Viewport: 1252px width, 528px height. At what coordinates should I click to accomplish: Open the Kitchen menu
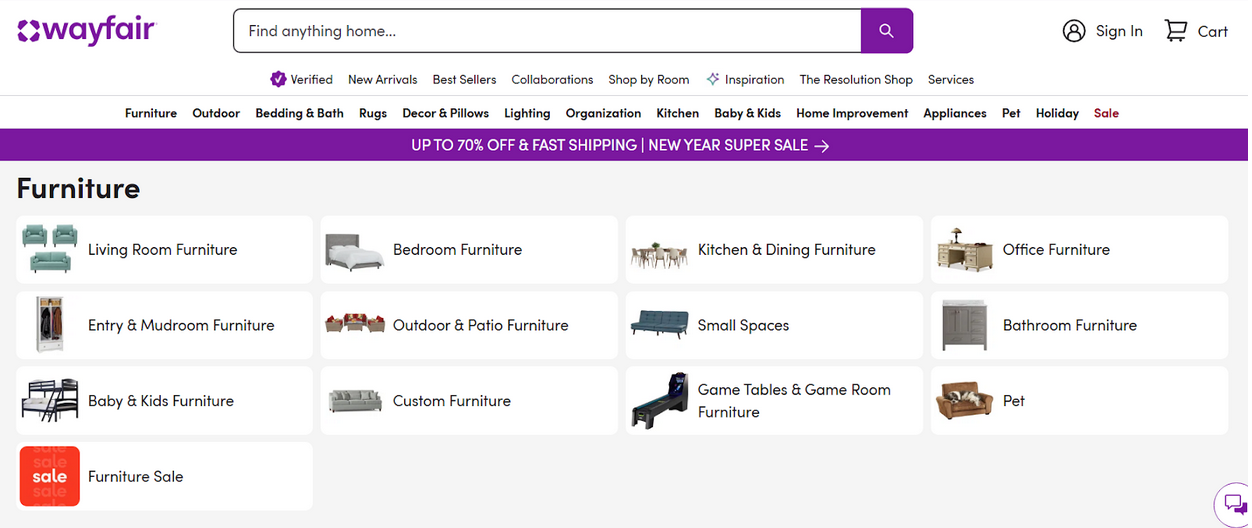pyautogui.click(x=678, y=113)
